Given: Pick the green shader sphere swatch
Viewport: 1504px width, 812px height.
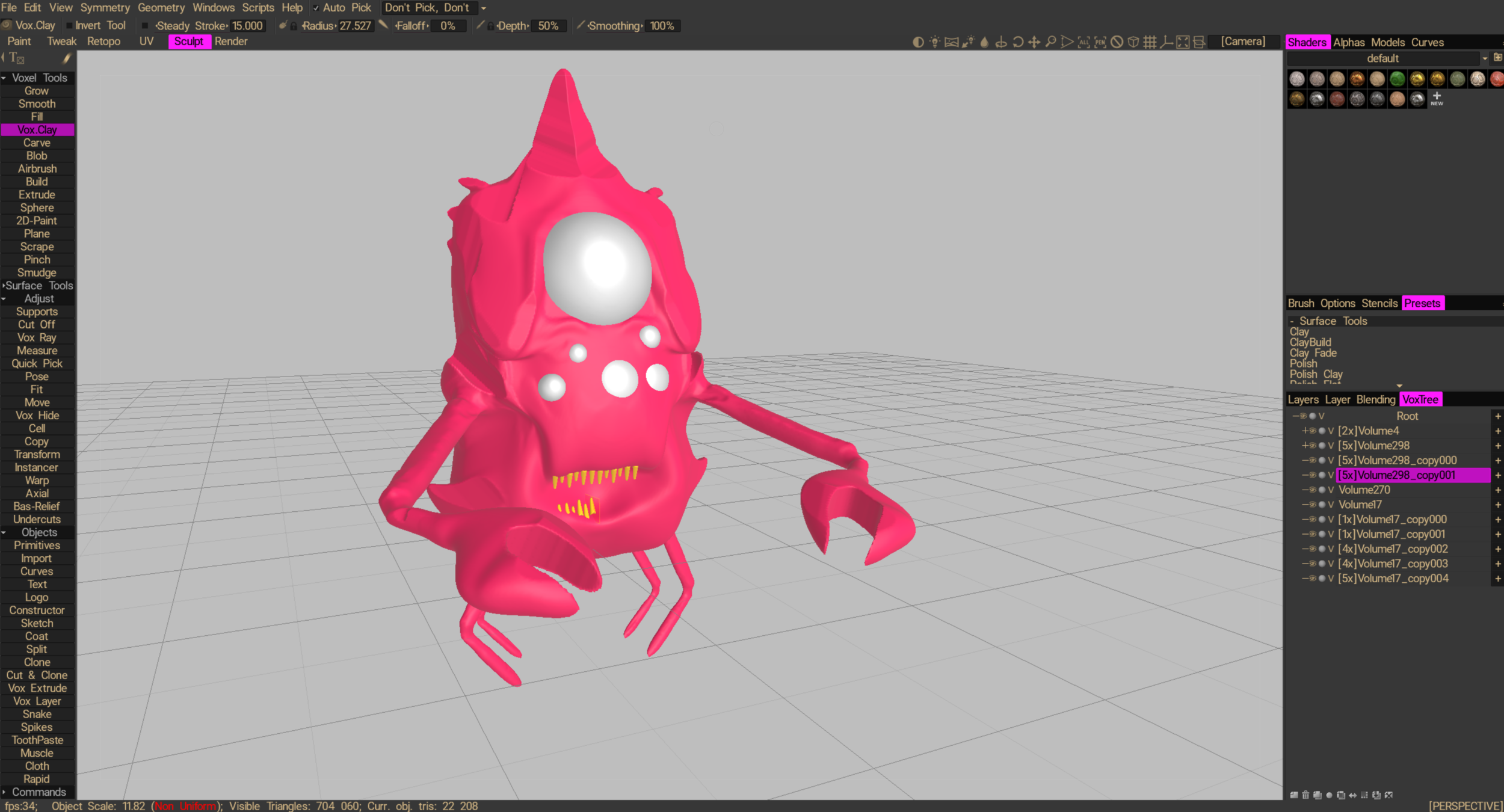Looking at the screenshot, I should click(1397, 79).
